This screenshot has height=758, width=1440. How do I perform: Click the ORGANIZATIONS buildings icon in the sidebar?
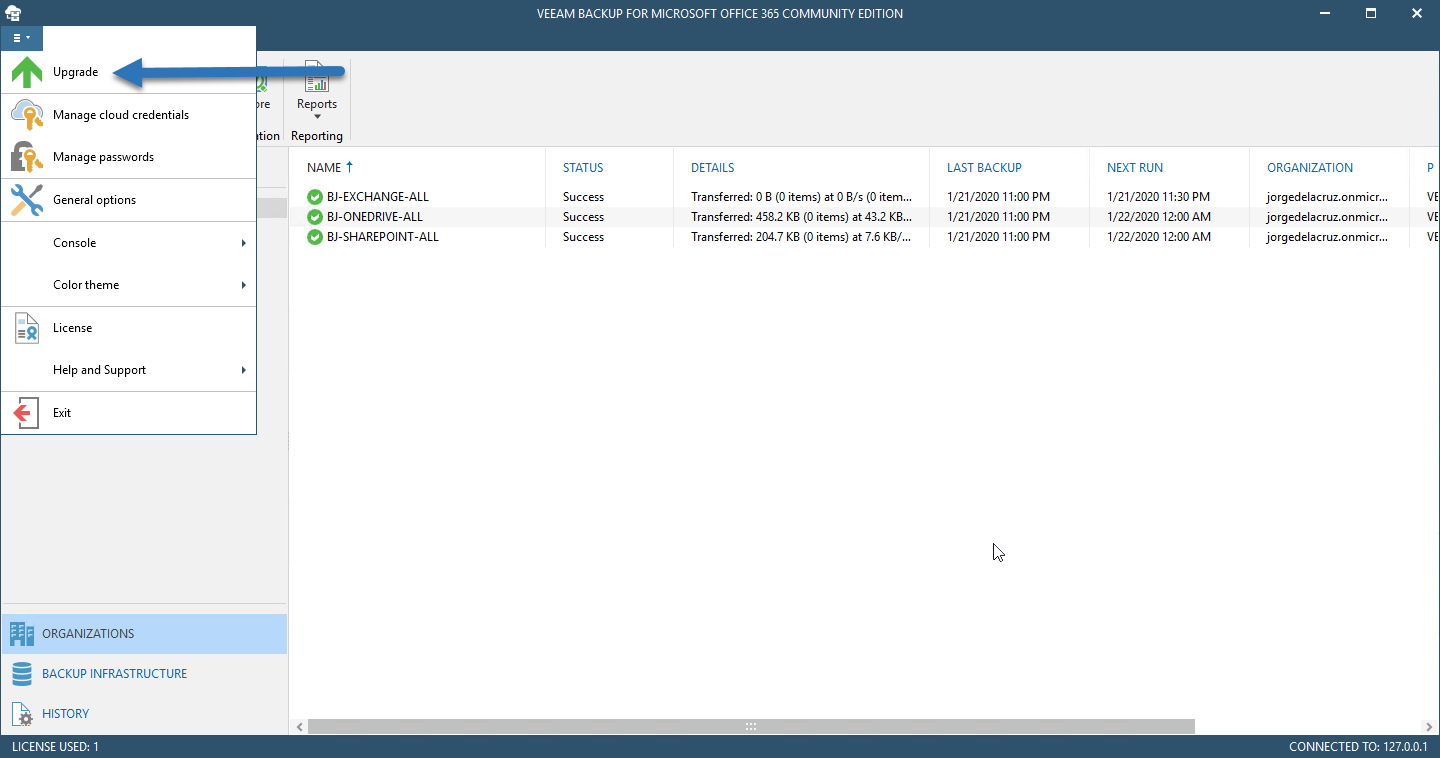pos(22,634)
